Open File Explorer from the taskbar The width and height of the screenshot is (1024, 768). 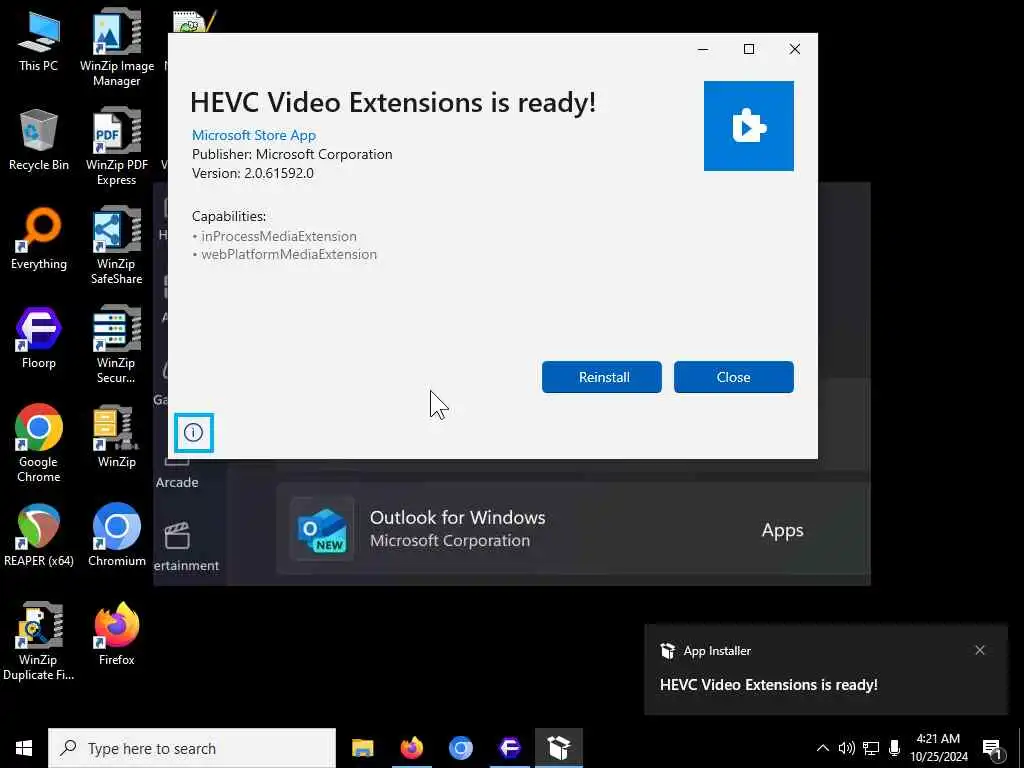(362, 748)
